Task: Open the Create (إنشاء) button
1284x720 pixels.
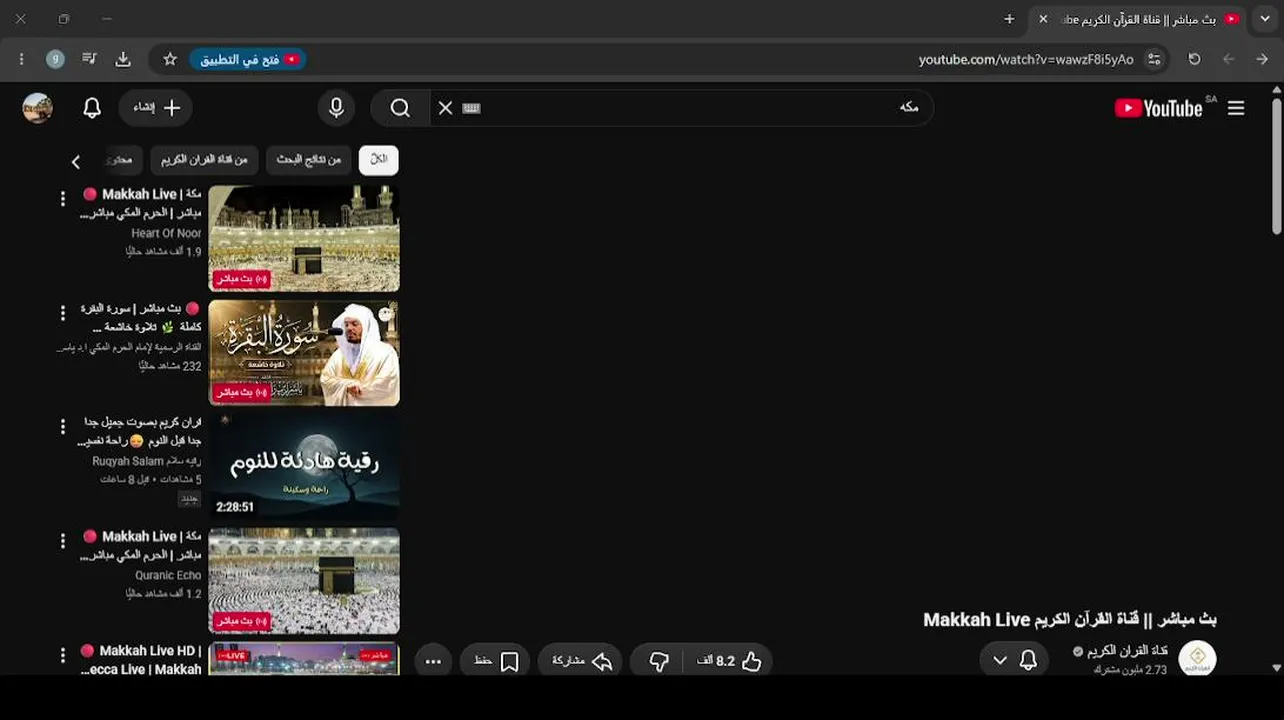Action: [156, 108]
